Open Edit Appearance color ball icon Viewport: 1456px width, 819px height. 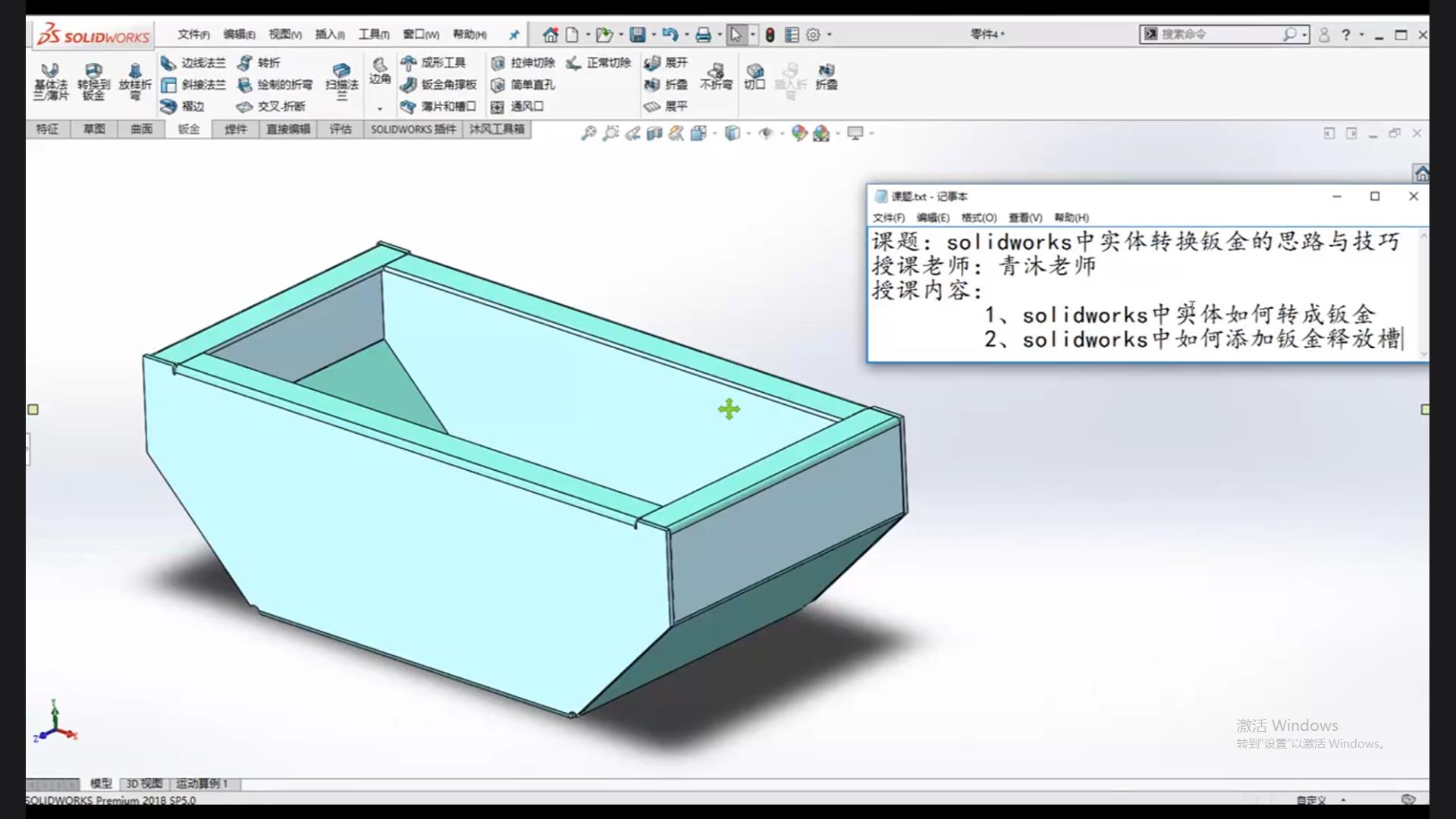pos(799,134)
